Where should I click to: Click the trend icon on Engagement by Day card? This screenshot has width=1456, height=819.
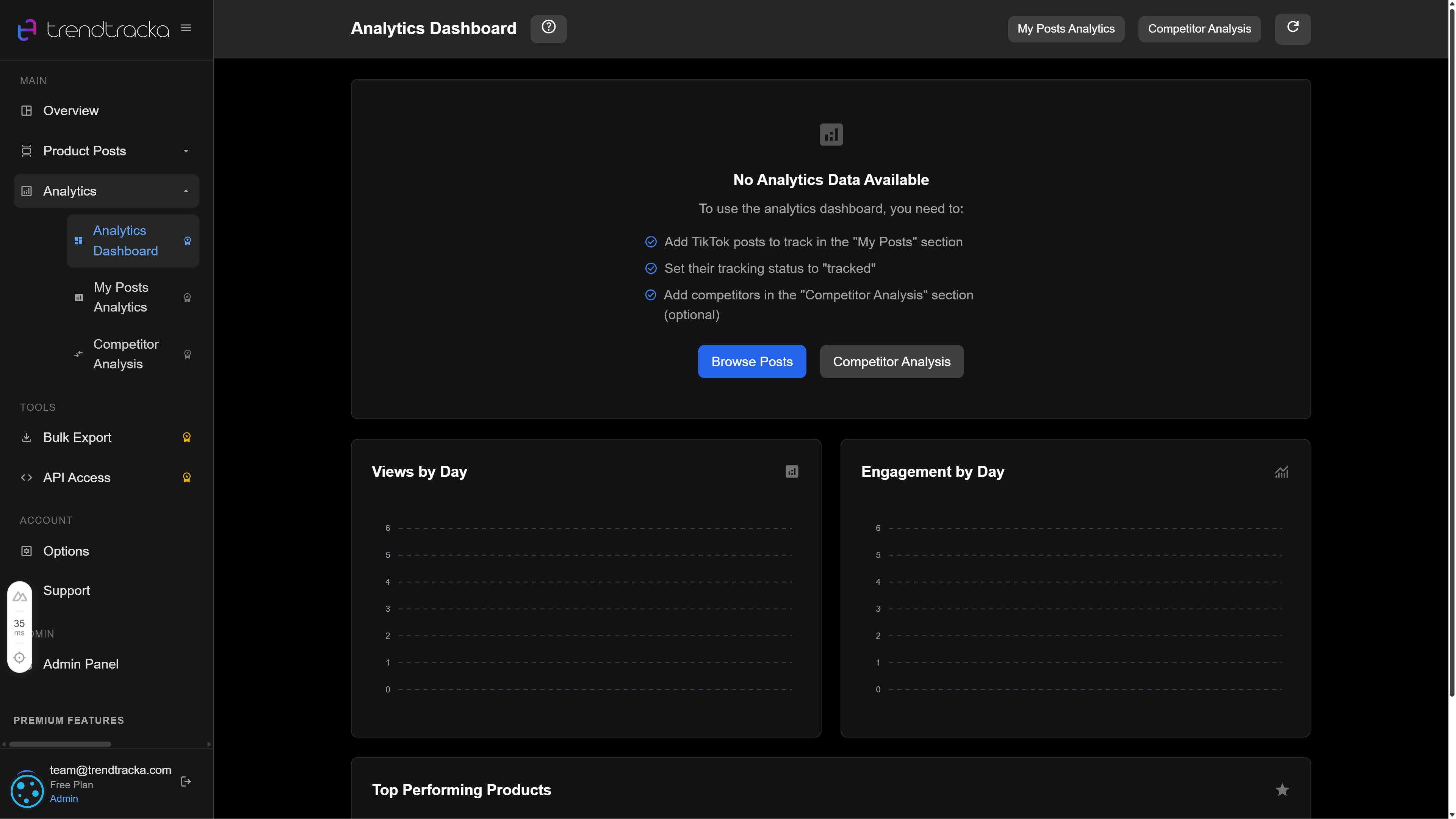[1281, 471]
